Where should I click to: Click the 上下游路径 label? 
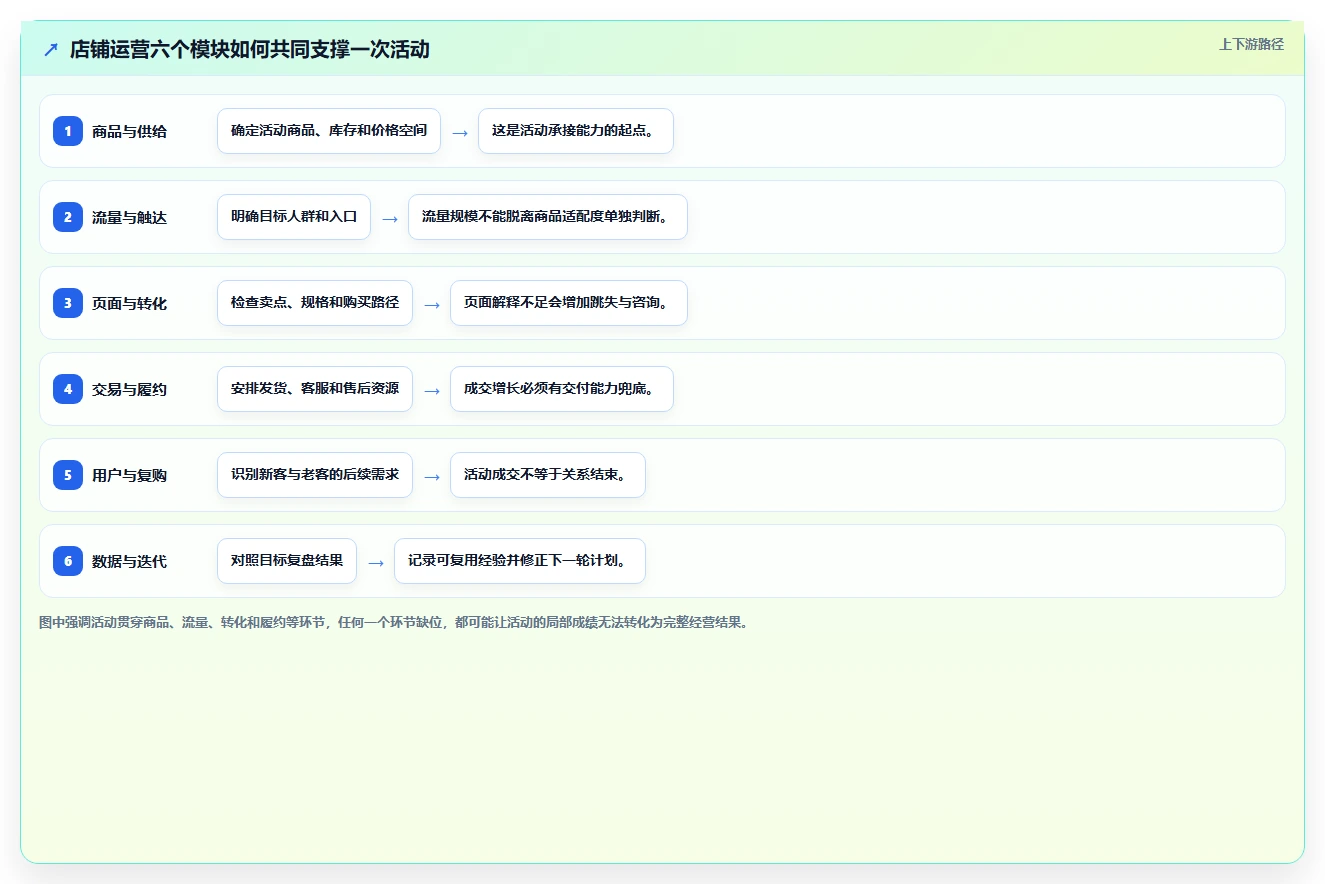(1251, 44)
